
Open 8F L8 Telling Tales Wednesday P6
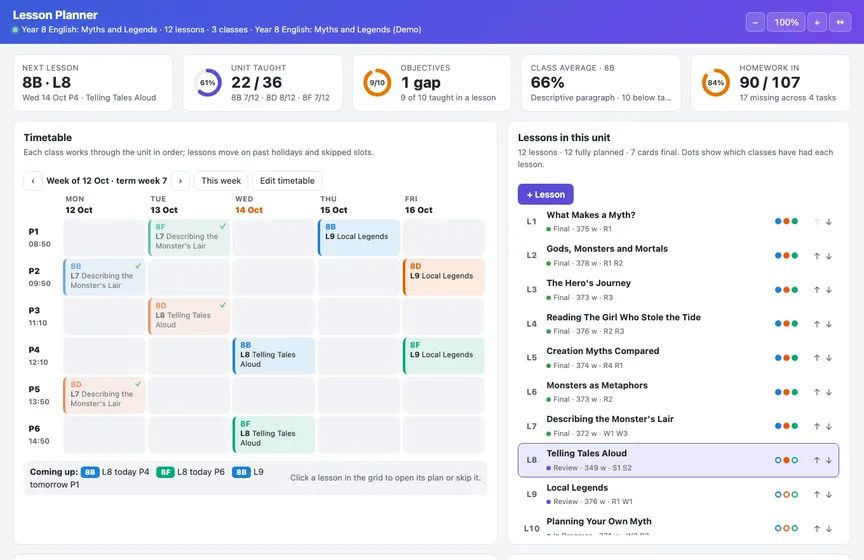(274, 435)
